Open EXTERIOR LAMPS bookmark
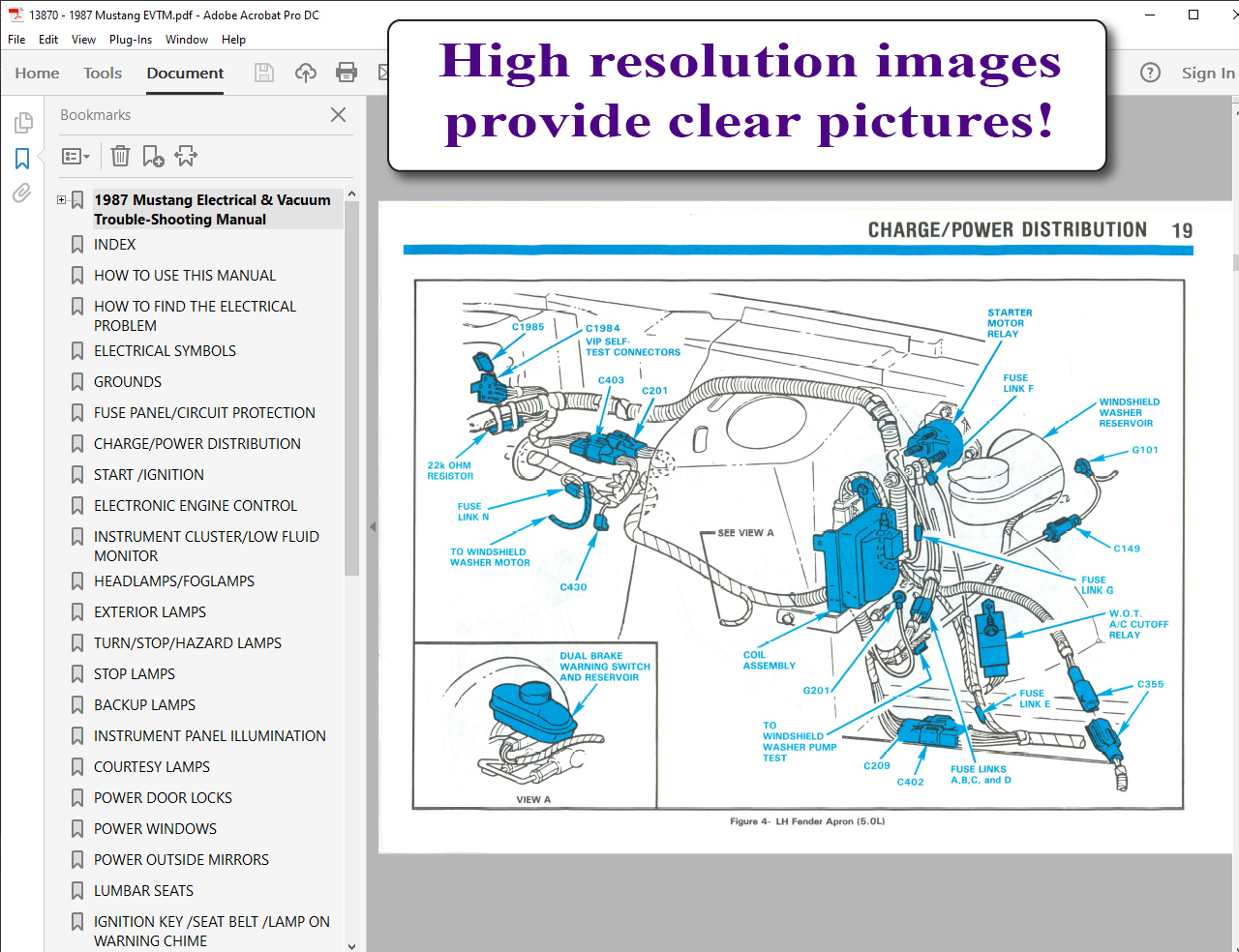Image resolution: width=1239 pixels, height=952 pixels. click(150, 612)
